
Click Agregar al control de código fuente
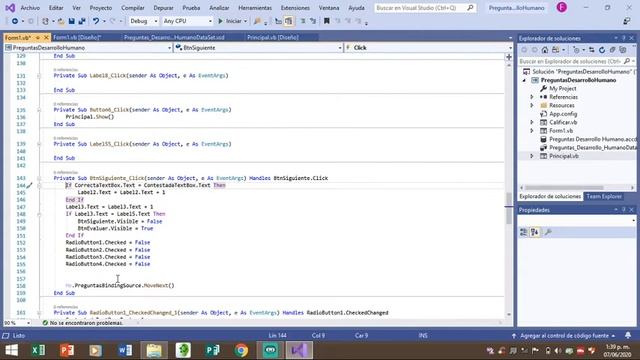tap(564, 336)
